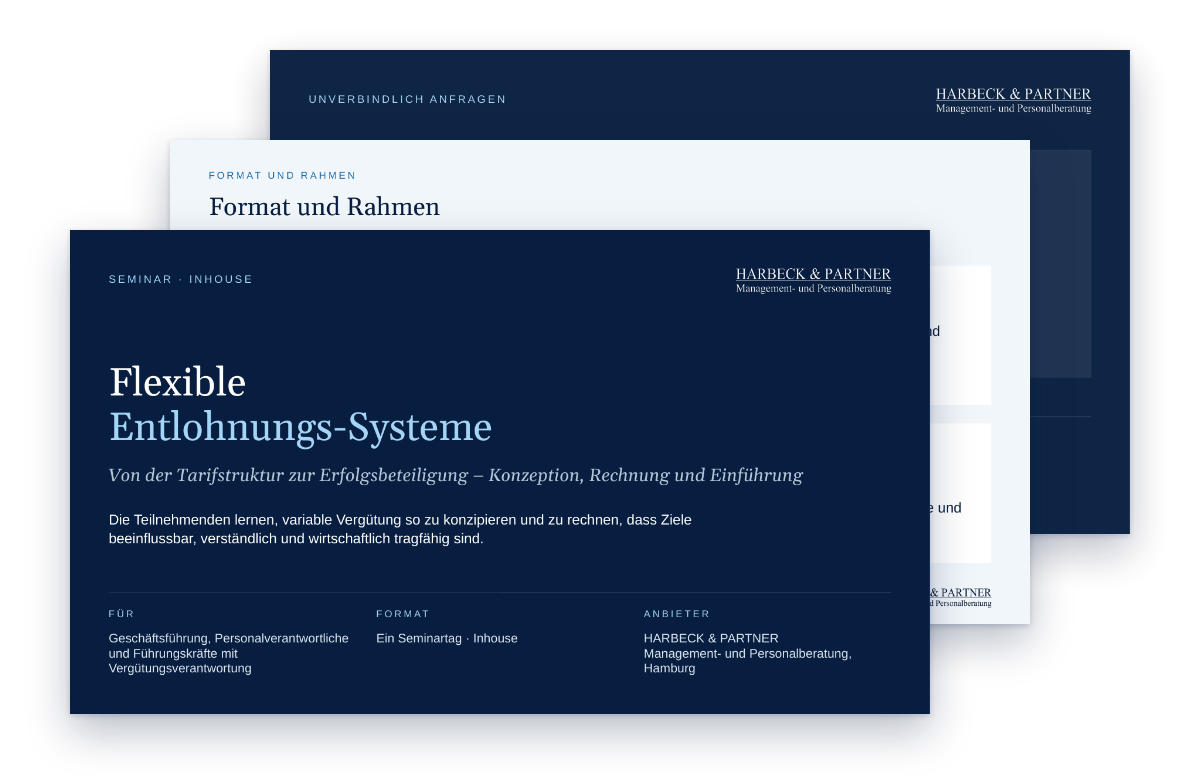Click the small 'FORMAT UND RAHMEN' label on middle slide
The image size is (1200, 780).
tap(282, 175)
